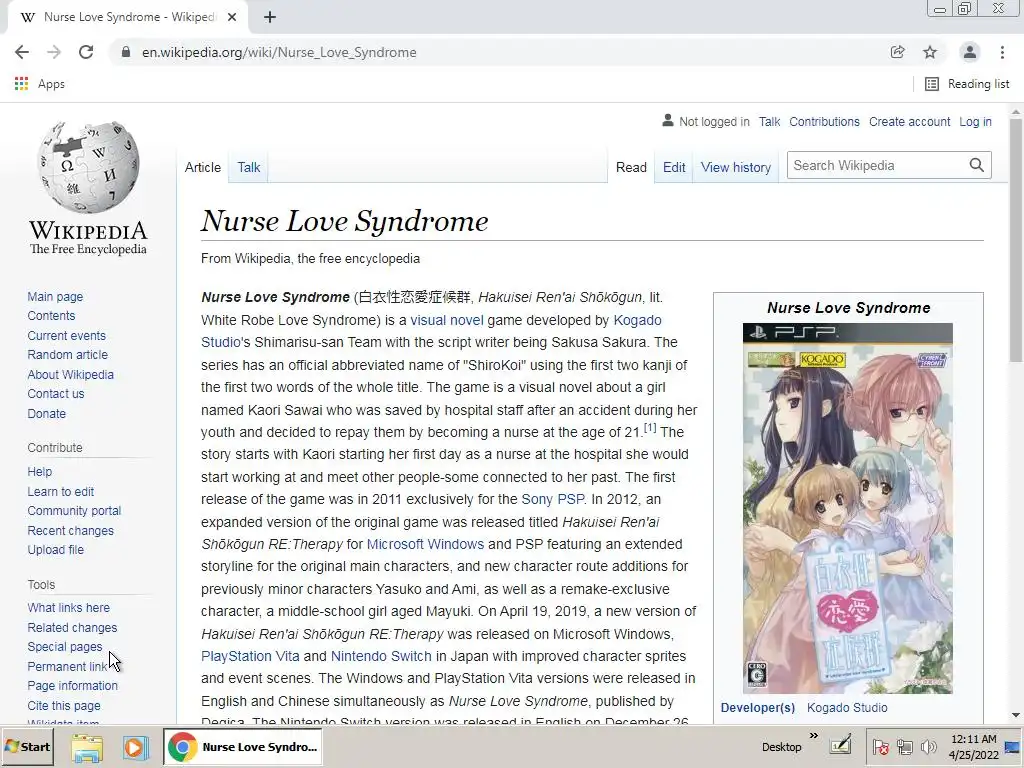Click the user Talk link in top bar

769,121
